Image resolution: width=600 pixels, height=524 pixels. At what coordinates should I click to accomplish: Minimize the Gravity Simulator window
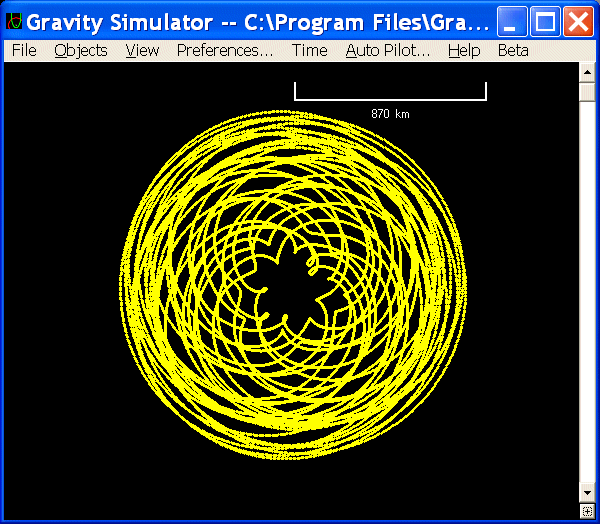(x=512, y=22)
